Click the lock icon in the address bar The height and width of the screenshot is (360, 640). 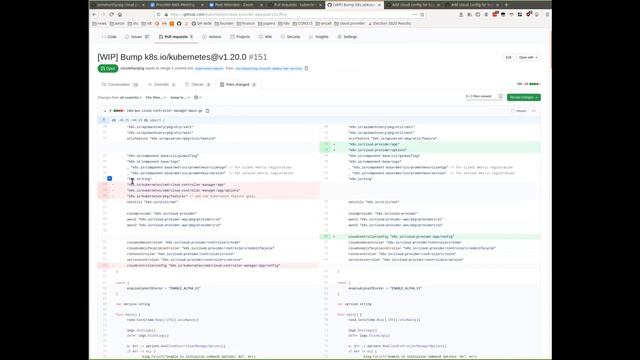(x=166, y=14)
